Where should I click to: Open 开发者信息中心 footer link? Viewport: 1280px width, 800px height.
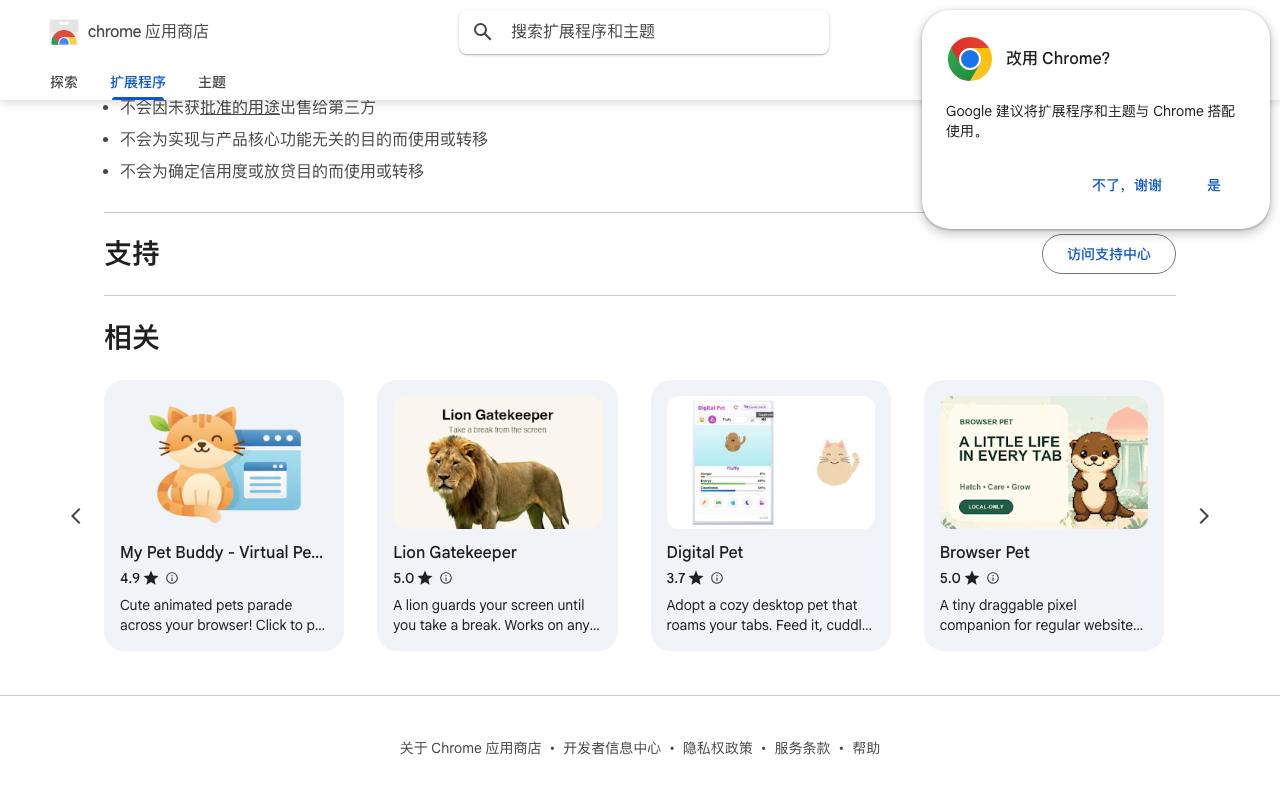click(x=612, y=748)
